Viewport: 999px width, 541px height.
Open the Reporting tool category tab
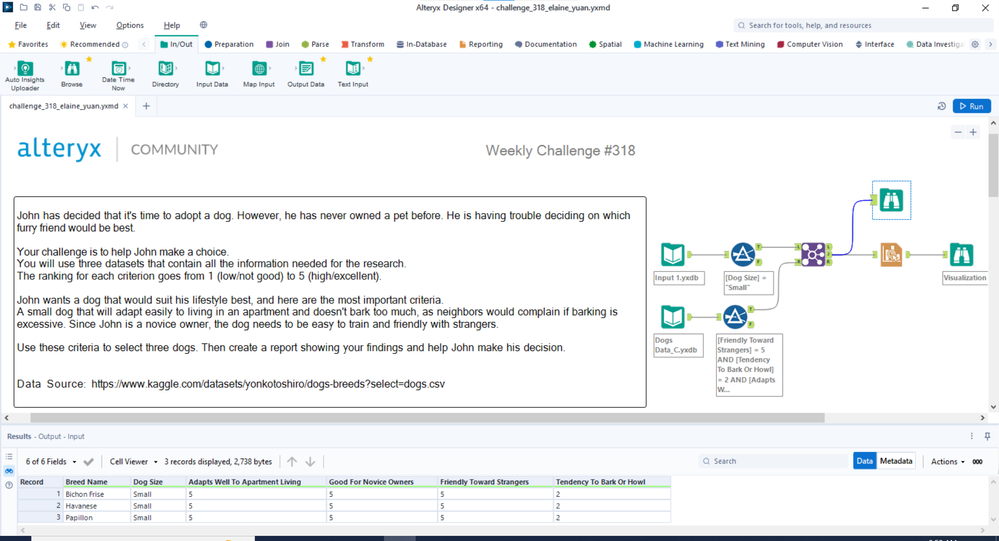pyautogui.click(x=480, y=44)
